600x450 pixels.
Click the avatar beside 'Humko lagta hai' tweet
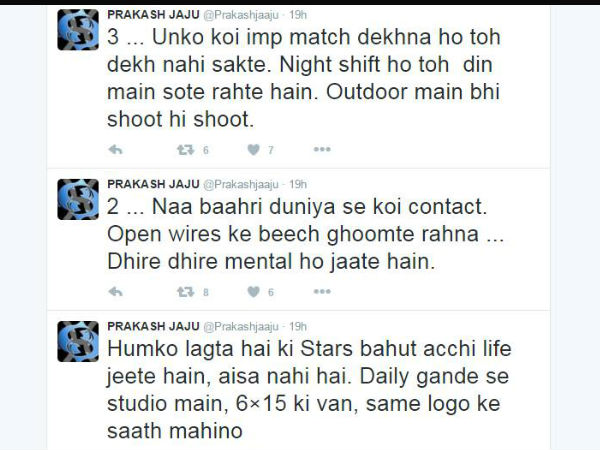click(x=78, y=342)
